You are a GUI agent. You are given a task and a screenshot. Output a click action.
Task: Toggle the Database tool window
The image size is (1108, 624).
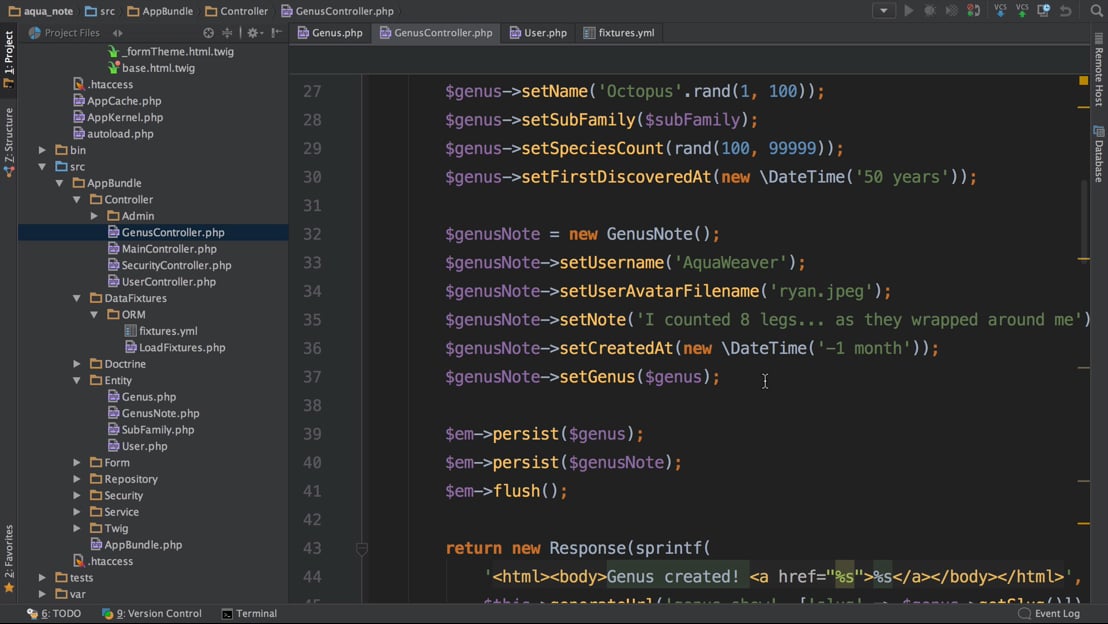(1098, 154)
